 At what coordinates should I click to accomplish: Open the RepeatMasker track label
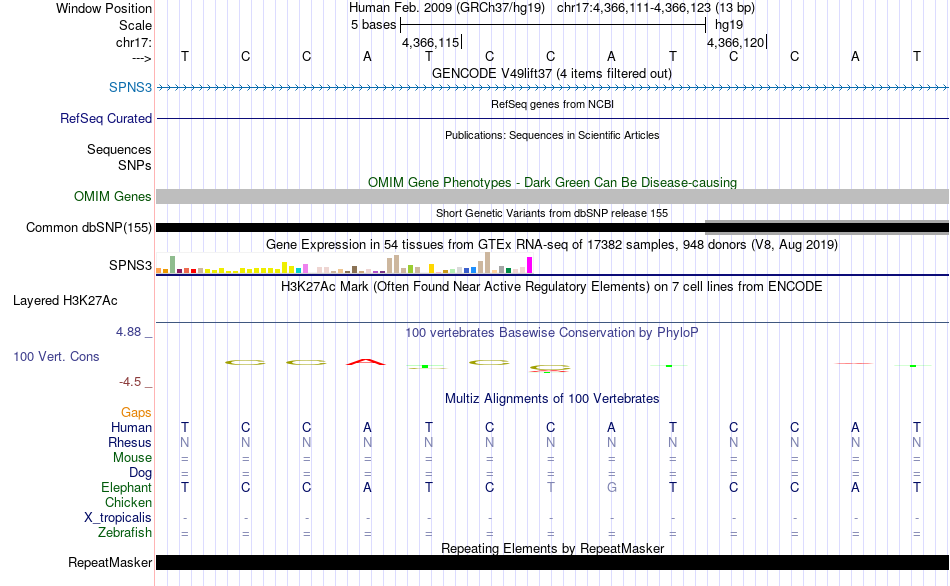tap(110, 562)
